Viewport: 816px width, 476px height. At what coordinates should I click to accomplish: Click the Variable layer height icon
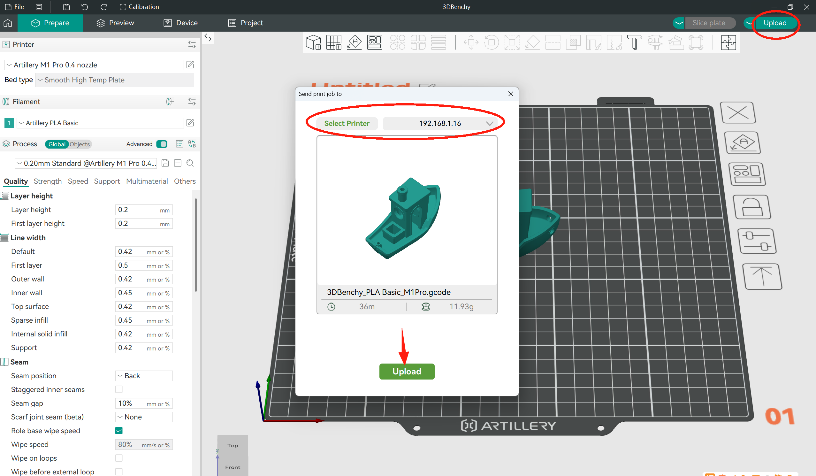[439, 43]
